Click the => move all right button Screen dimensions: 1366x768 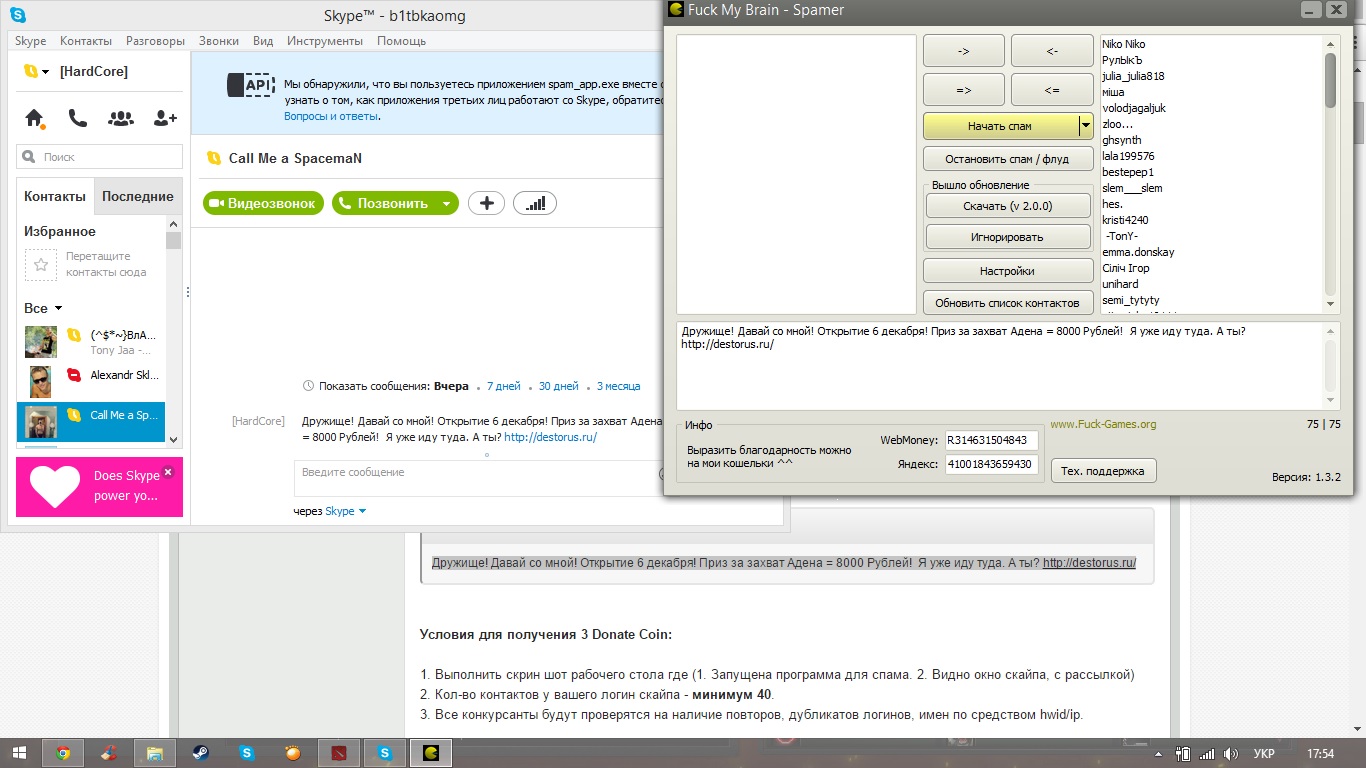(964, 90)
